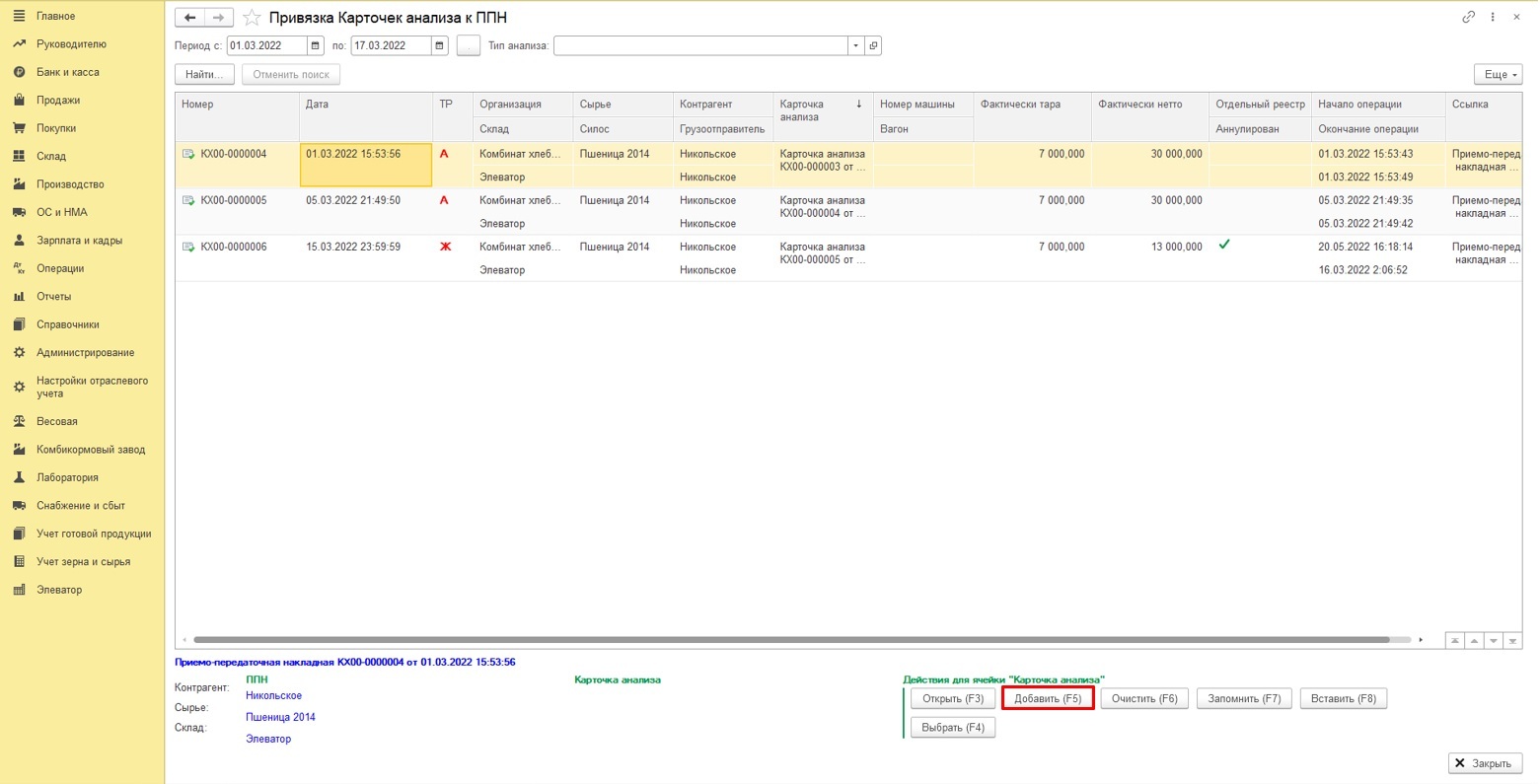
Task: Open the Руководителю section
Action: click(x=71, y=44)
